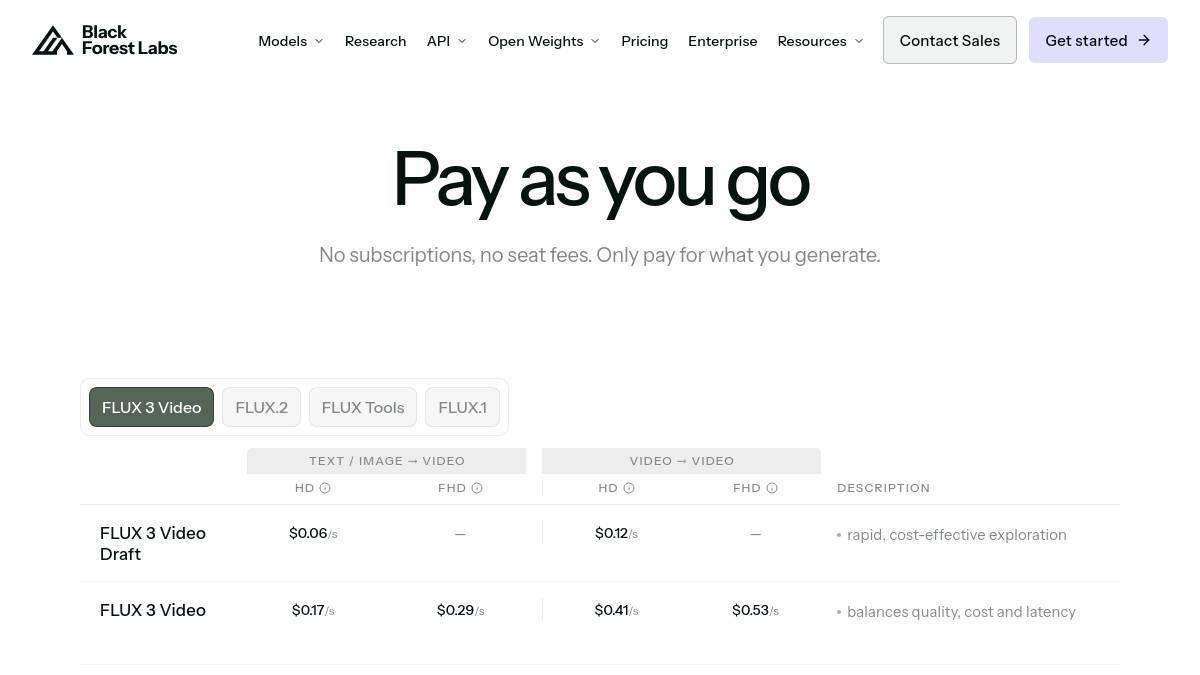Screen dimensions: 1200x675
Task: Expand the Models menu chevron
Action: point(319,41)
